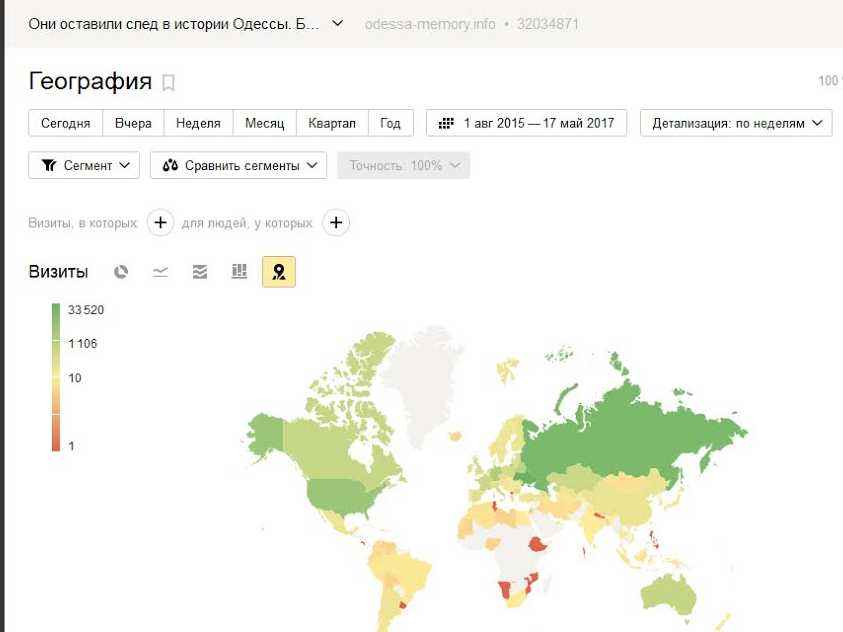Select the Вчера period tab

tap(133, 123)
